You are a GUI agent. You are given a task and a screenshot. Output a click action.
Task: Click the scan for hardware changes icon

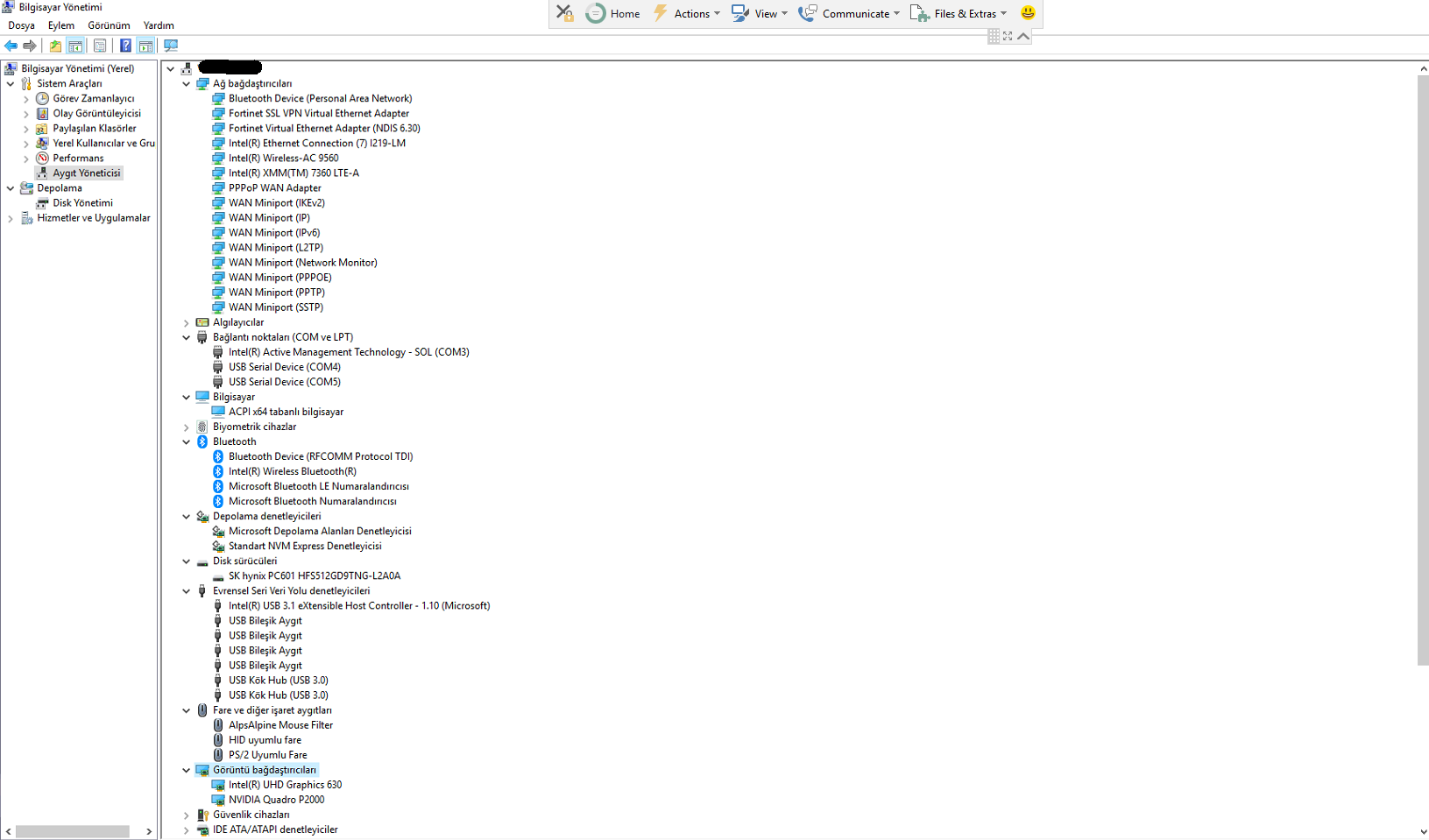point(171,46)
